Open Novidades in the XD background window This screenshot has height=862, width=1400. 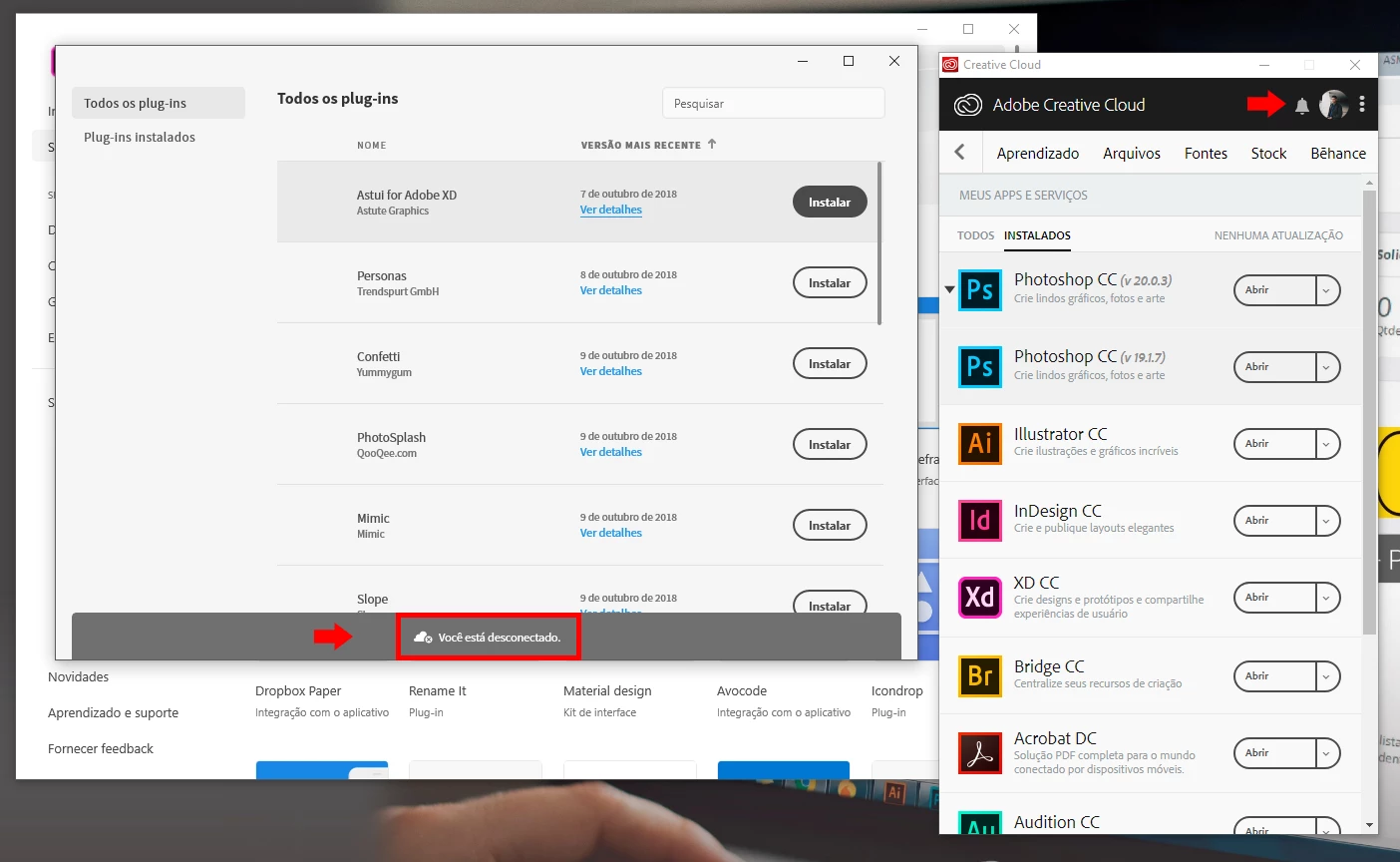[x=78, y=676]
